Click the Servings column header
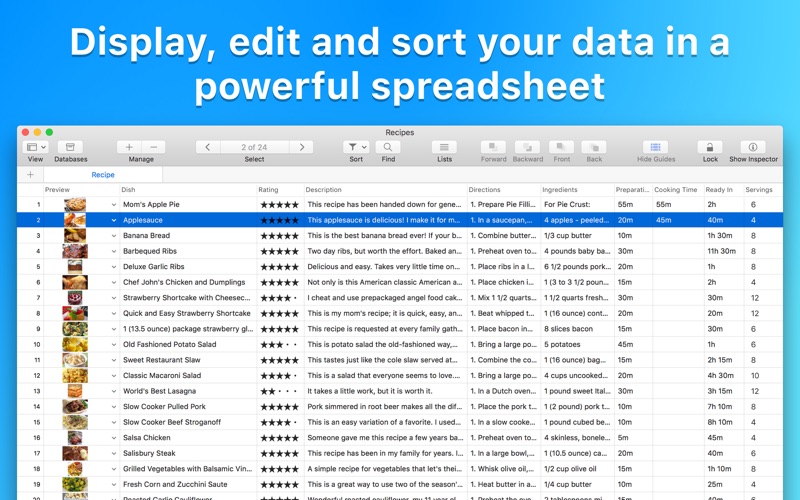 (763, 190)
